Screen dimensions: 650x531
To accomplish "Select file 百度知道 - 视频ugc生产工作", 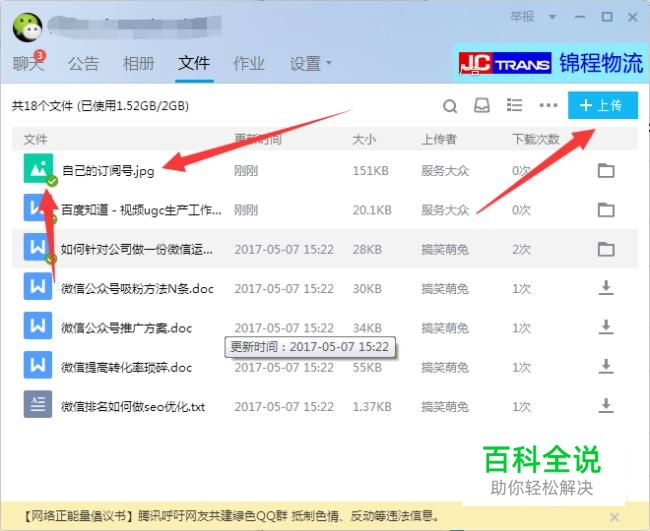I will [141, 210].
